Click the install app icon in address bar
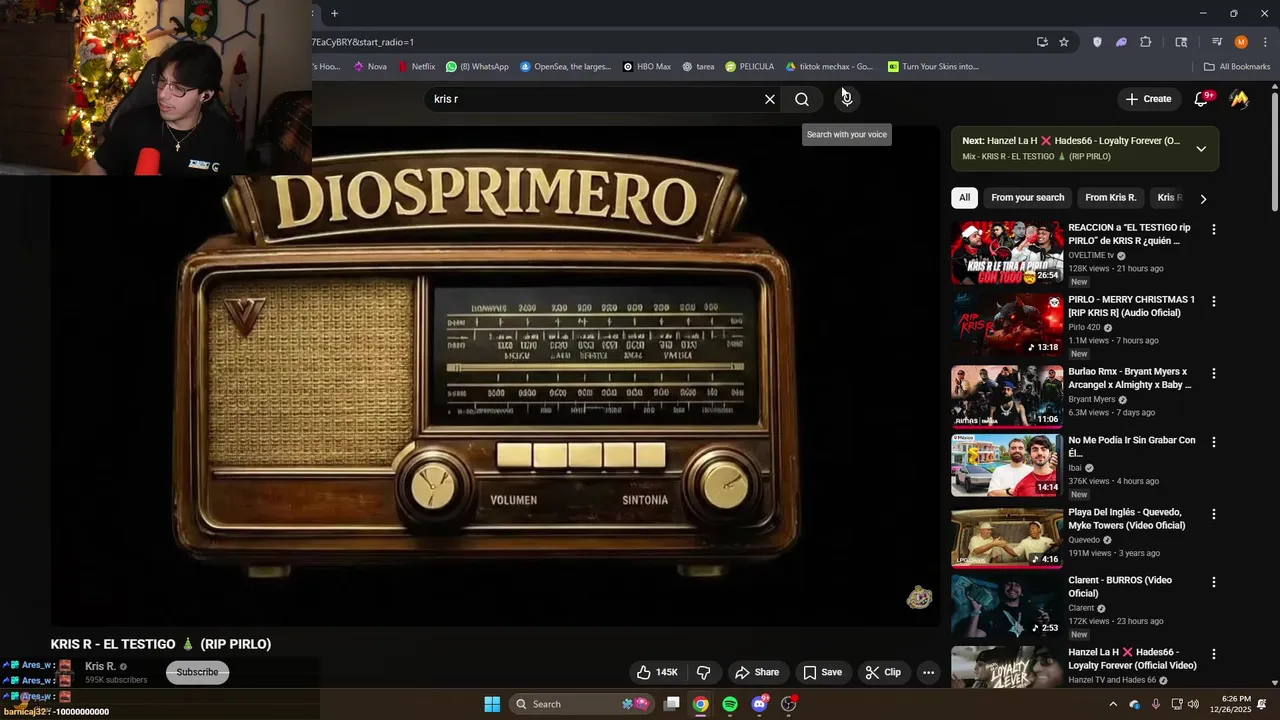 click(1042, 42)
